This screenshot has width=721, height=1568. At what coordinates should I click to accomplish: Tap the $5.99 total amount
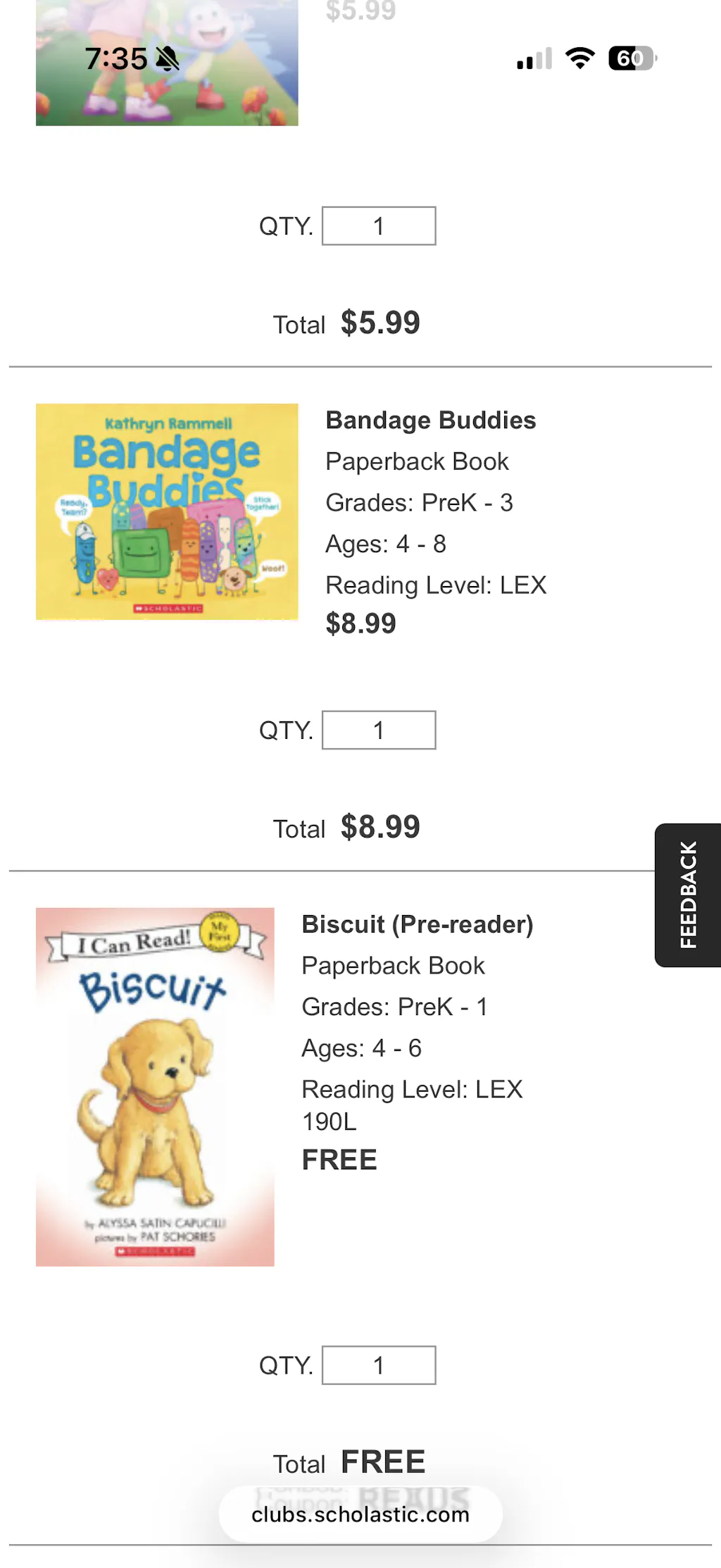(380, 323)
